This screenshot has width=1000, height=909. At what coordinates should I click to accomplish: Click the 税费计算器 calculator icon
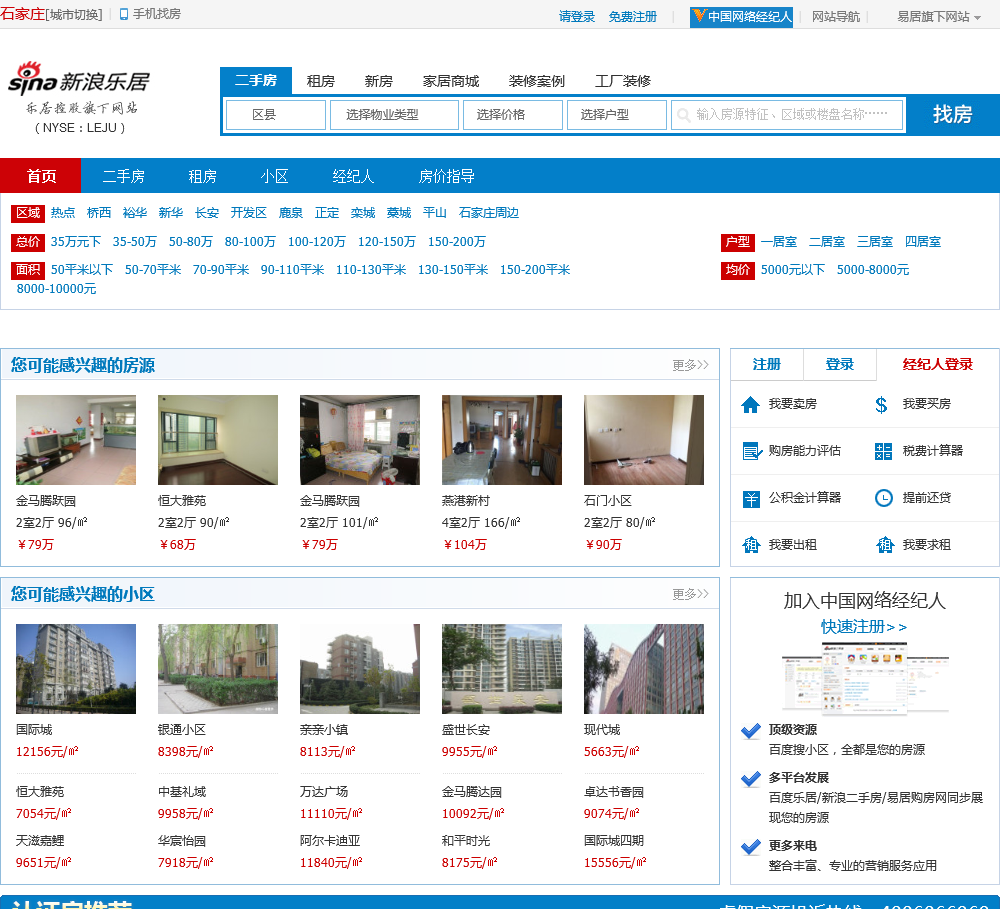[x=883, y=451]
